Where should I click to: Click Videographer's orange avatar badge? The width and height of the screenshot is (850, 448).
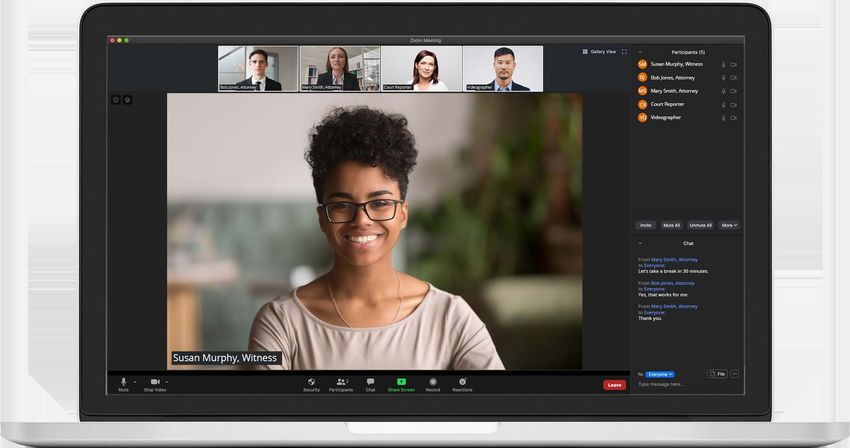click(x=642, y=117)
